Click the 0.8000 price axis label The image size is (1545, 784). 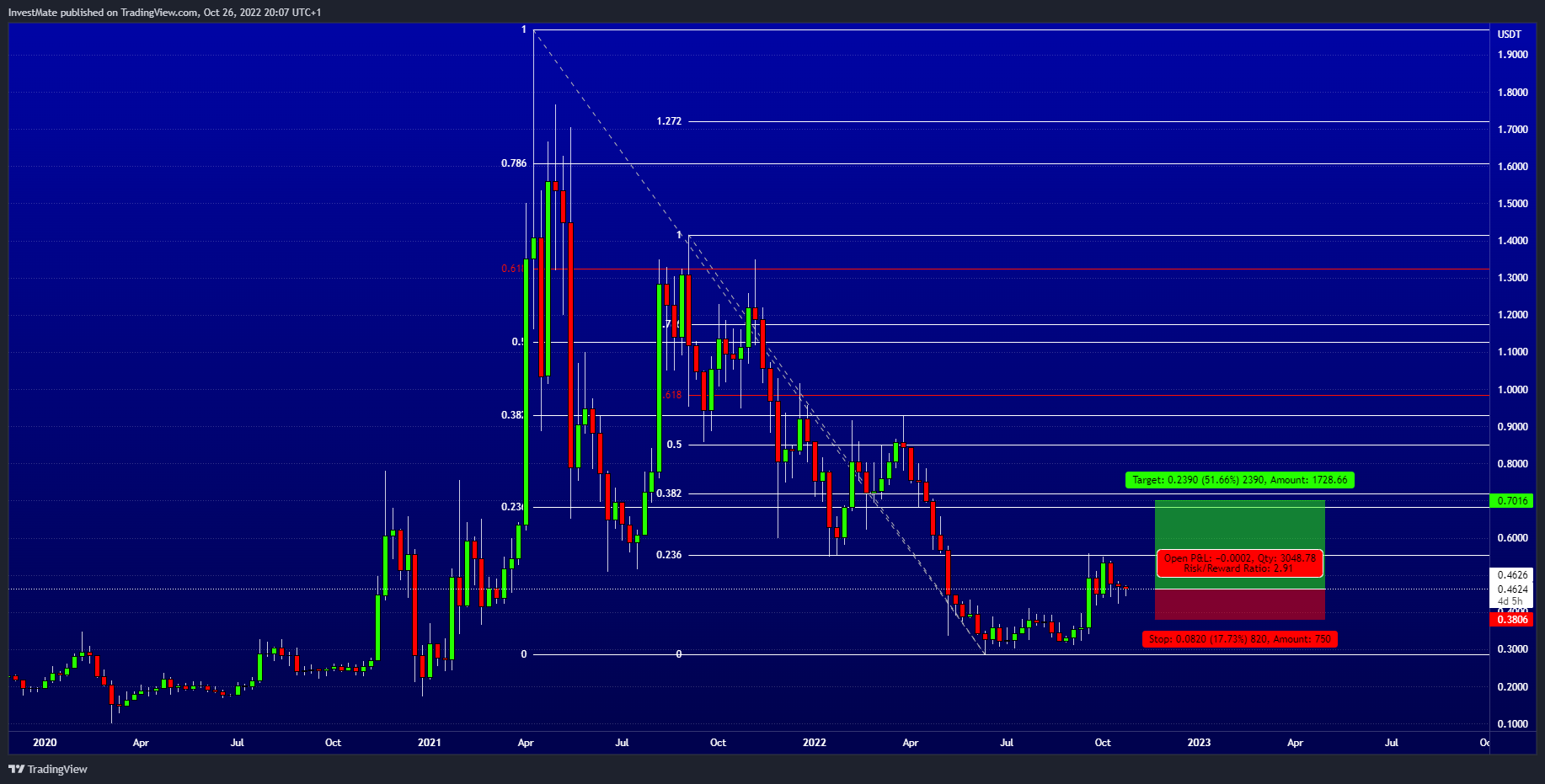(x=1512, y=464)
